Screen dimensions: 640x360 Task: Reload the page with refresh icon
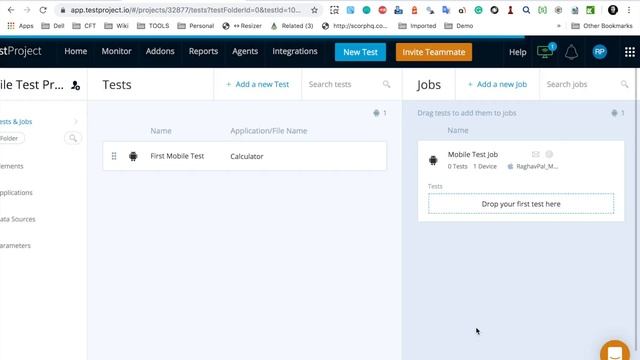[x=43, y=10]
